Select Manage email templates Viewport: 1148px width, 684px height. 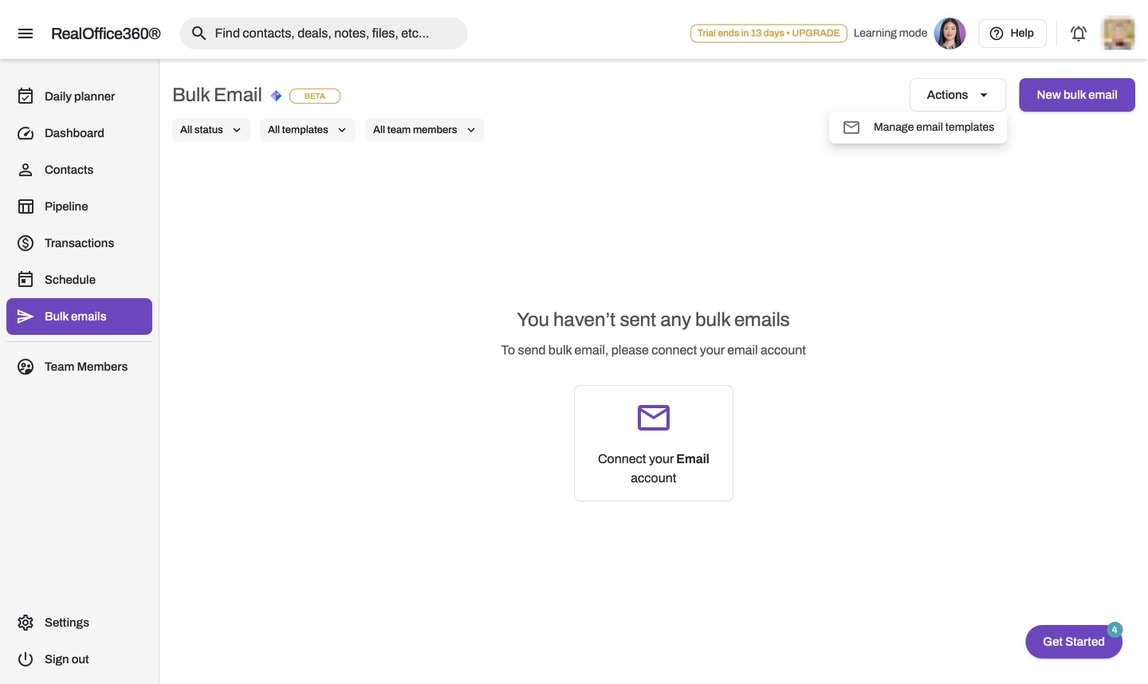[x=933, y=127]
